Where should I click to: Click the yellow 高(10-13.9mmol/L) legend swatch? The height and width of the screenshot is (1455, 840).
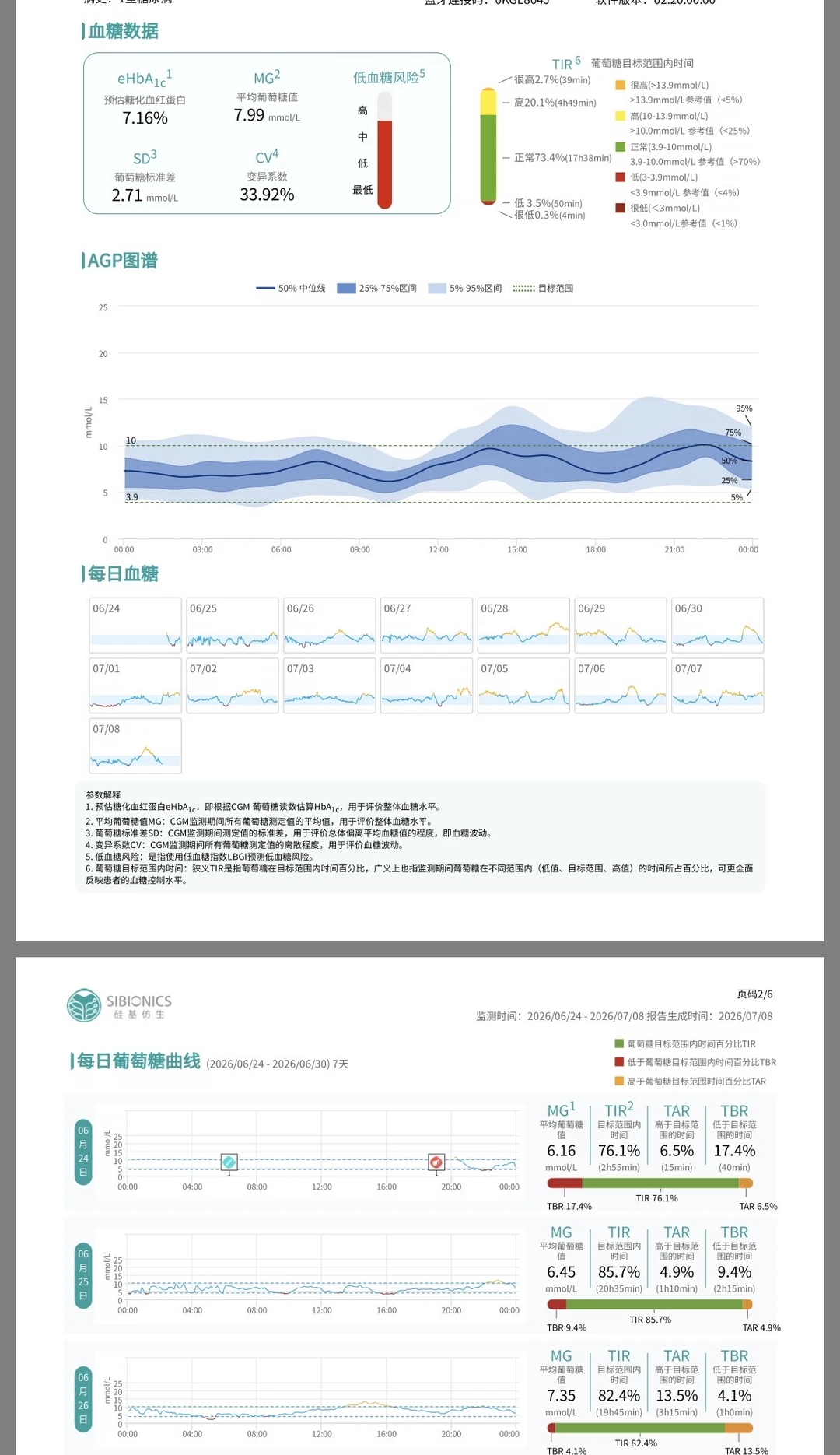click(620, 116)
